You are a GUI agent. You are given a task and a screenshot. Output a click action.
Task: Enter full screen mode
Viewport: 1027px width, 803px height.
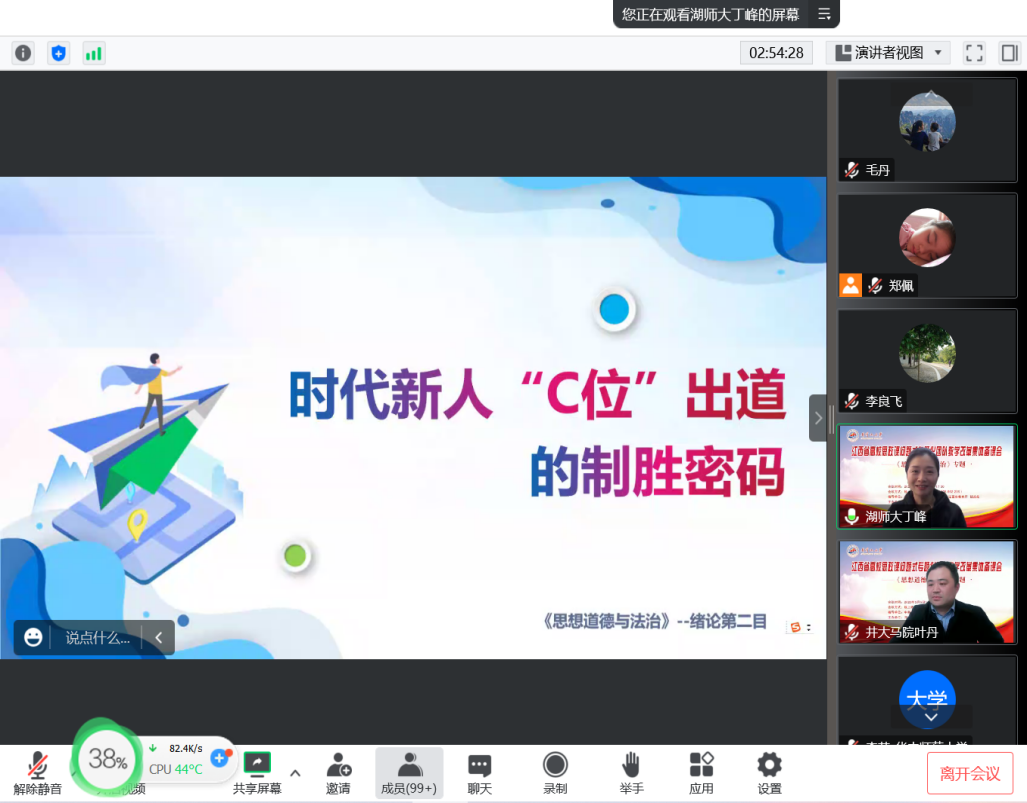(974, 53)
